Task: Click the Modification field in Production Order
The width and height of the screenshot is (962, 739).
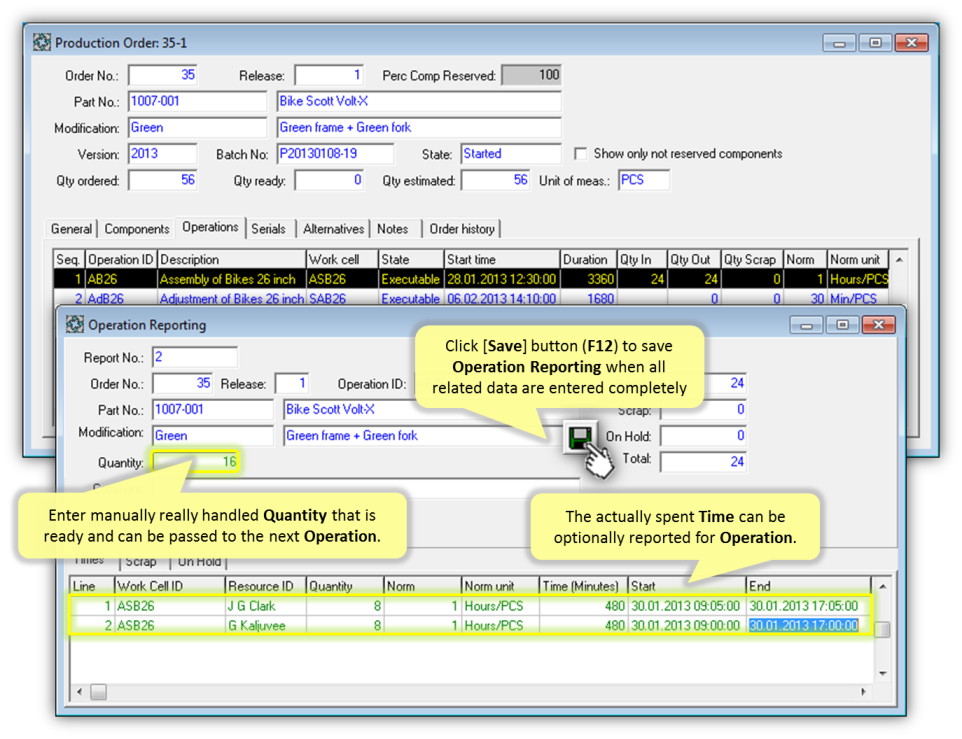Action: 197,128
